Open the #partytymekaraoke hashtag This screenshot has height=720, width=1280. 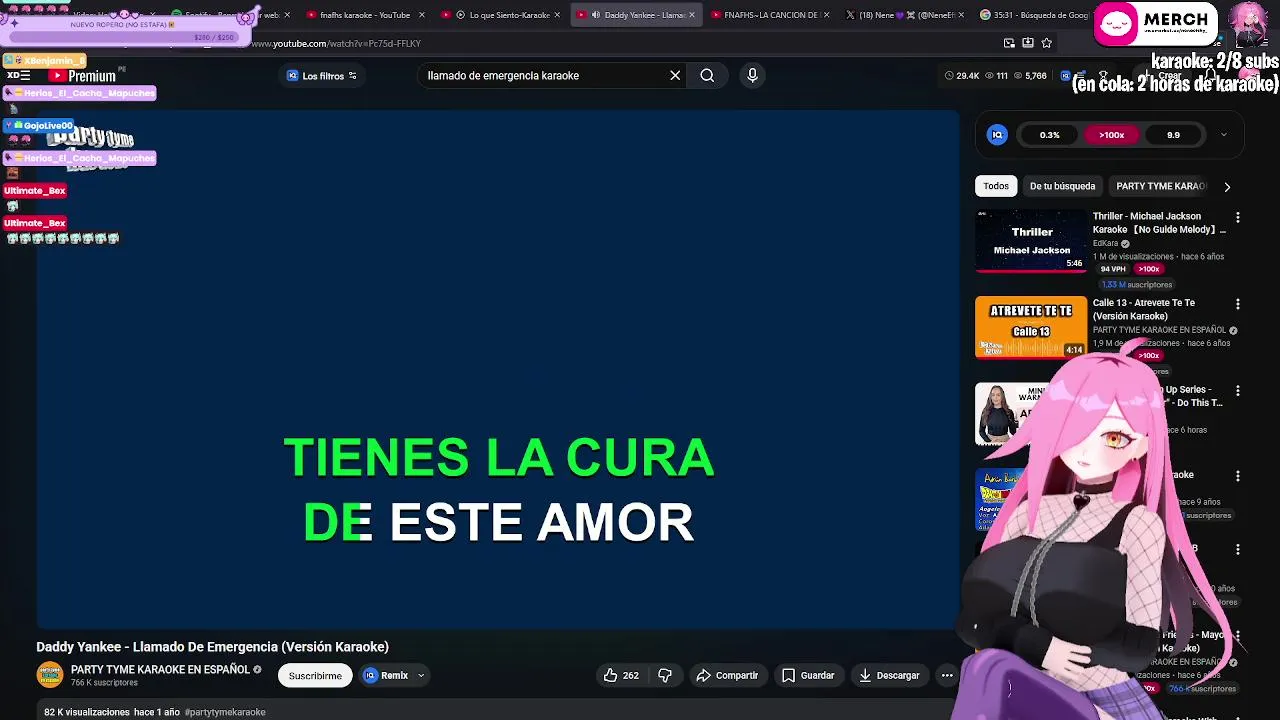pos(225,712)
